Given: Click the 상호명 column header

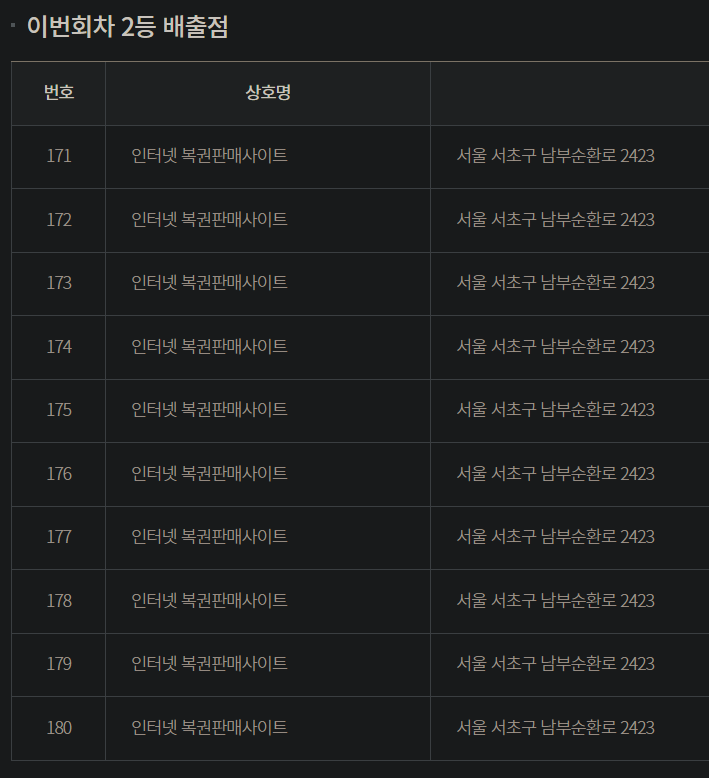Looking at the screenshot, I should (268, 93).
